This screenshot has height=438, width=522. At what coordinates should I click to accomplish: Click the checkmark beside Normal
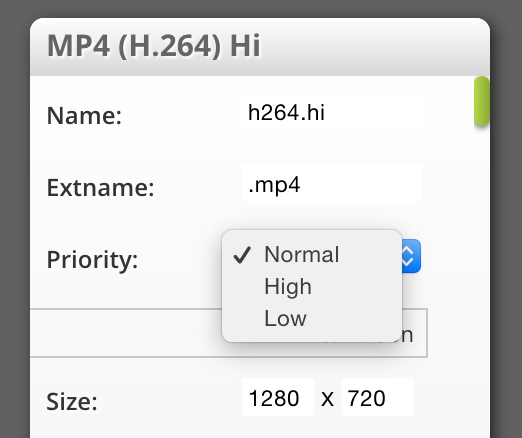coord(242,255)
